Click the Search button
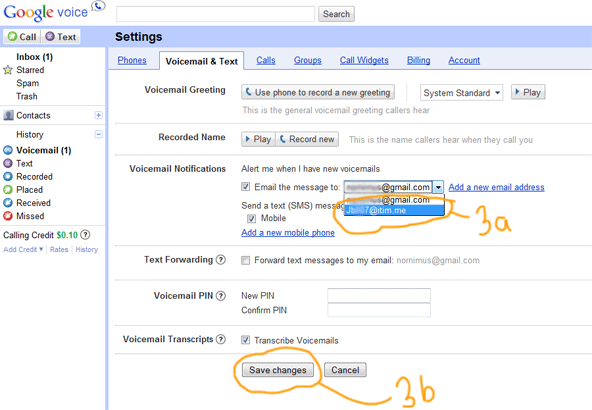Screen dimensions: 592x410 click(336, 14)
